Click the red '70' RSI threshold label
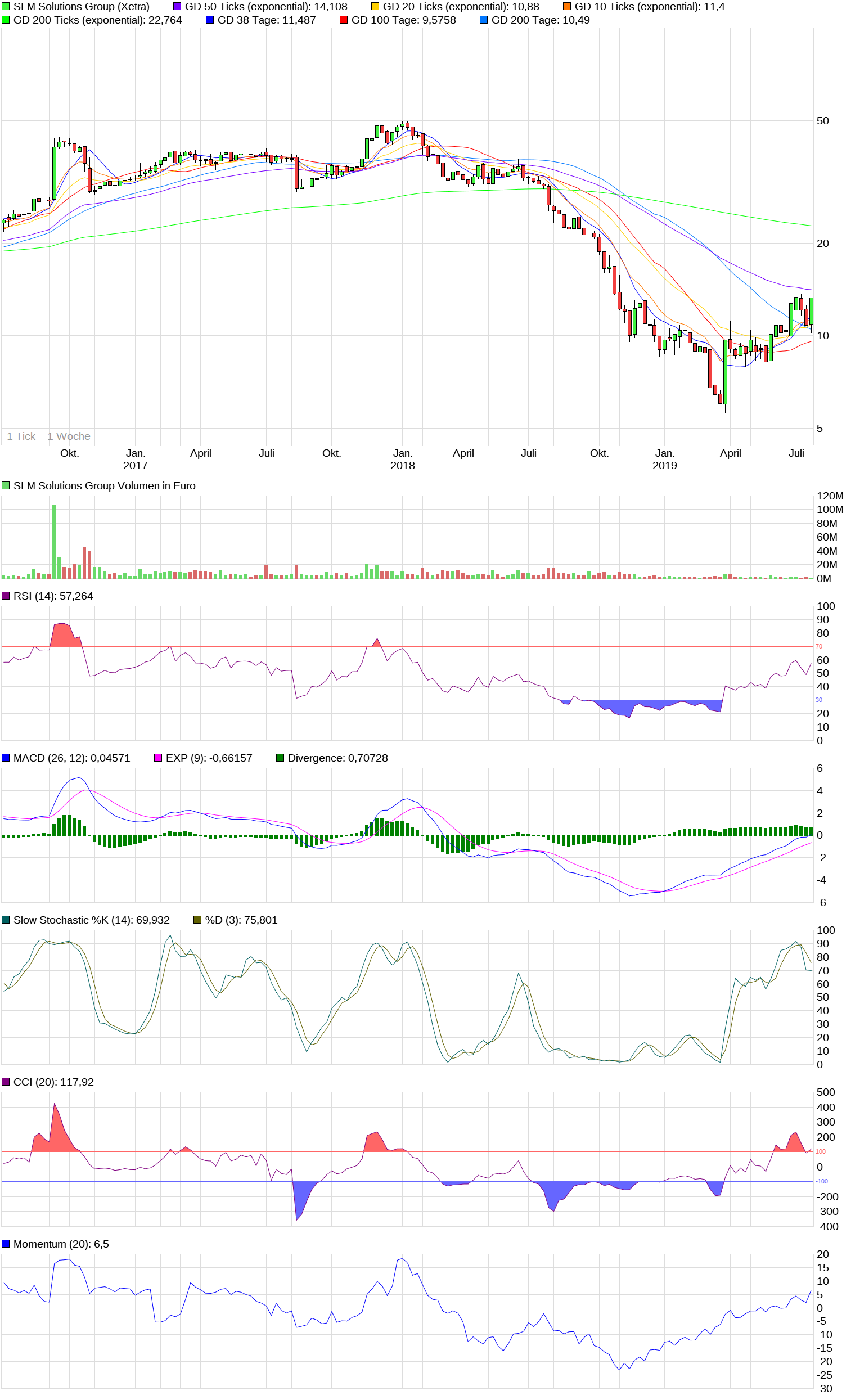 click(x=819, y=647)
